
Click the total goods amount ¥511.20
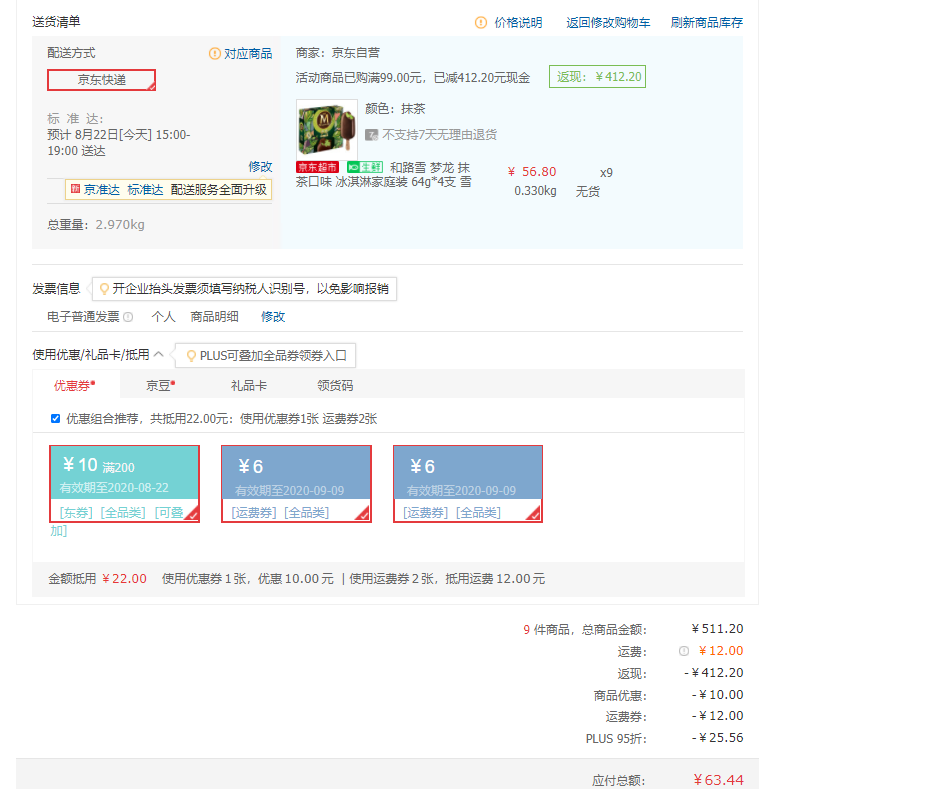pos(717,629)
